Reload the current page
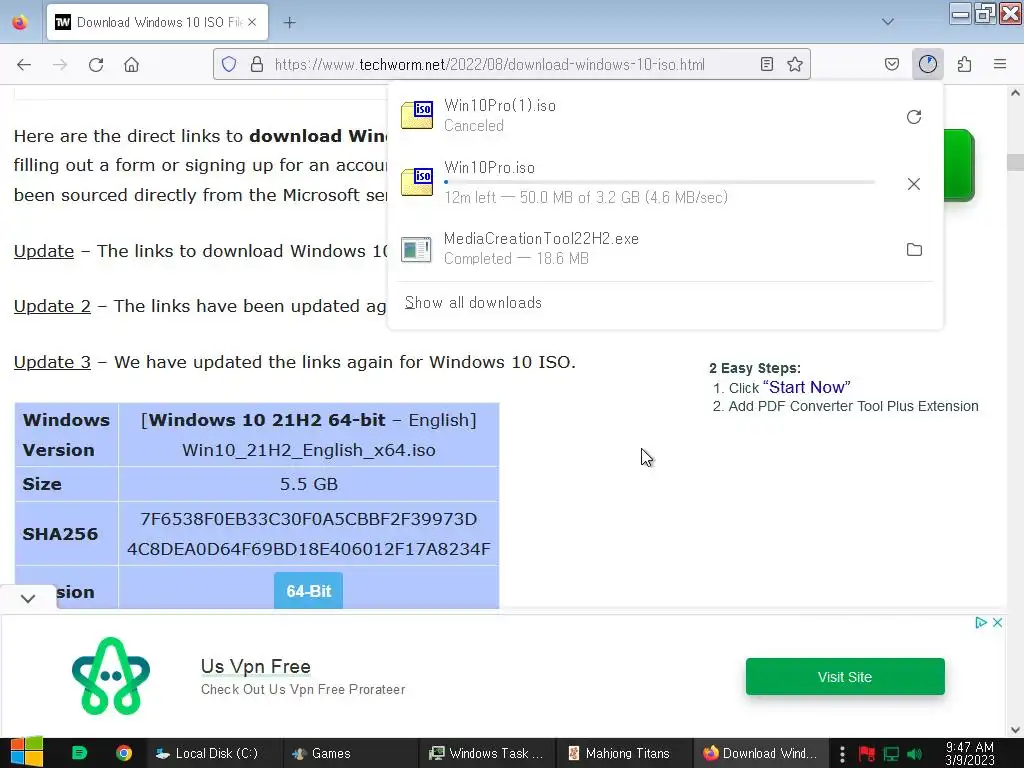Viewport: 1024px width, 768px height. 96,64
